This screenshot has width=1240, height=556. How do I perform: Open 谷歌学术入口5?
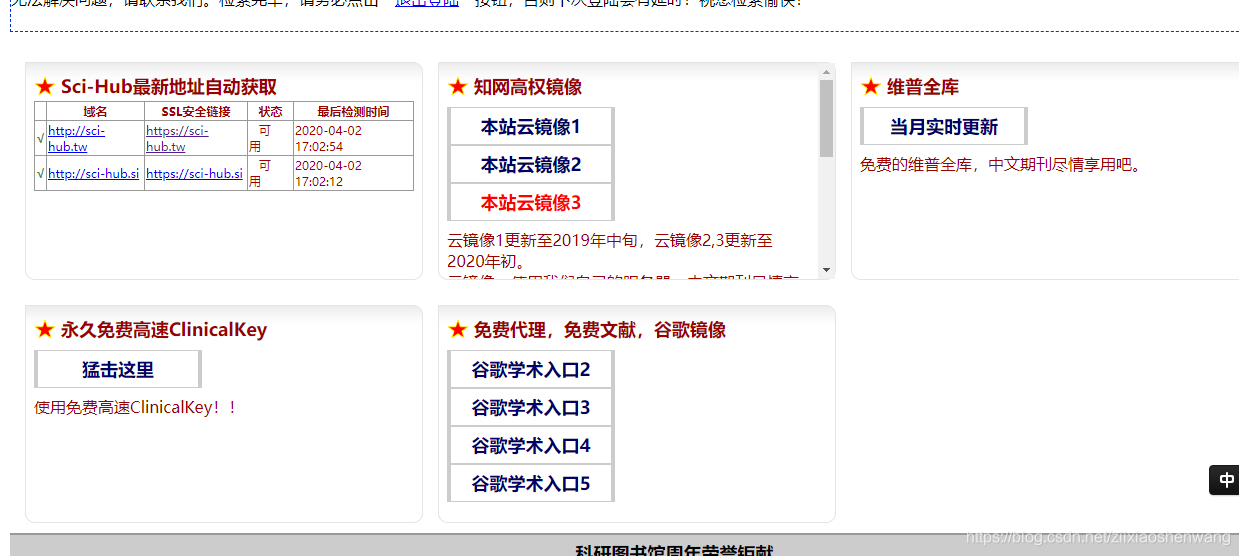click(x=531, y=484)
